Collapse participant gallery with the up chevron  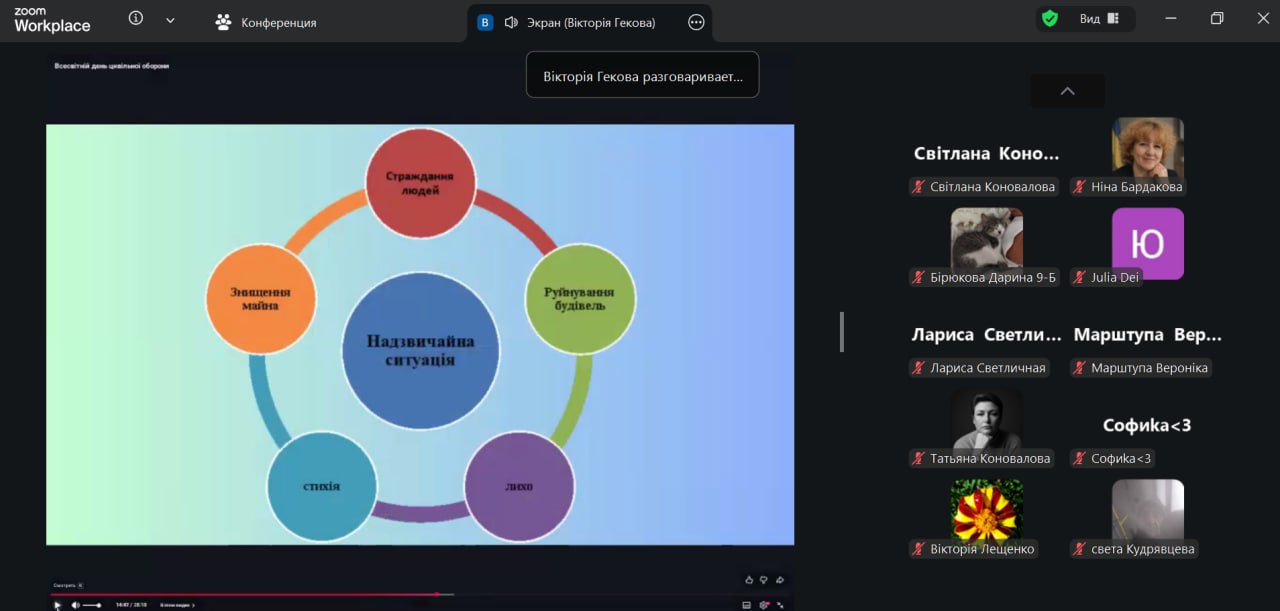point(1067,91)
